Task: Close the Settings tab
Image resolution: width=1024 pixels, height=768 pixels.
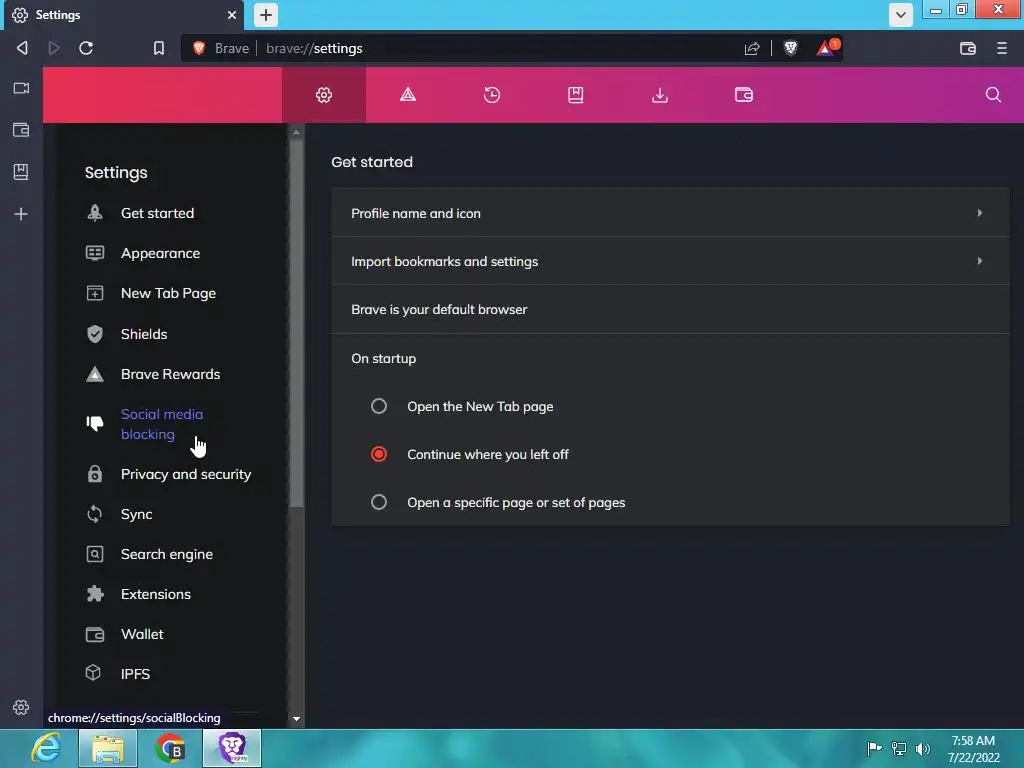Action: coord(232,15)
